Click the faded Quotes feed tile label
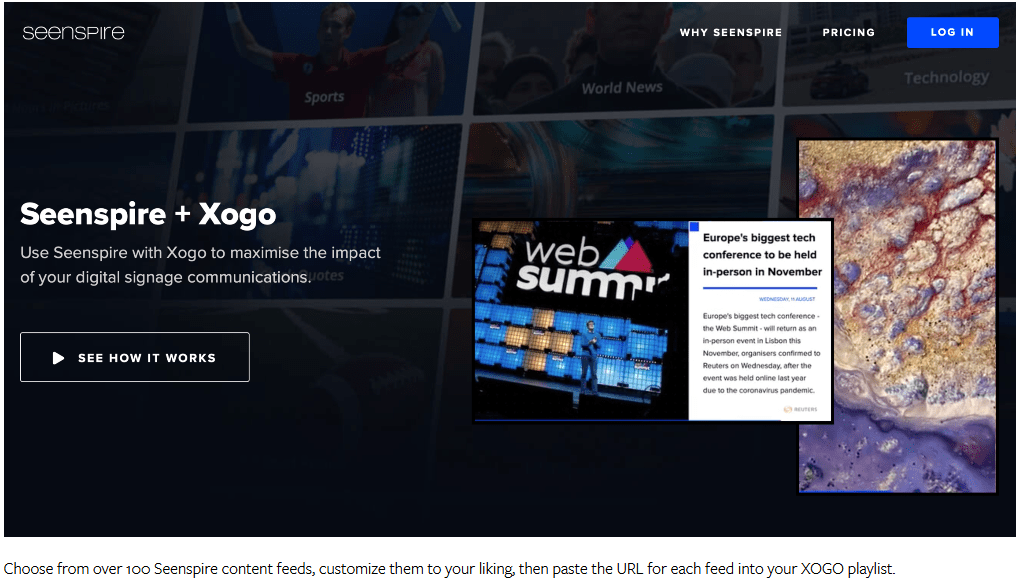This screenshot has width=1017, height=580. point(328,276)
